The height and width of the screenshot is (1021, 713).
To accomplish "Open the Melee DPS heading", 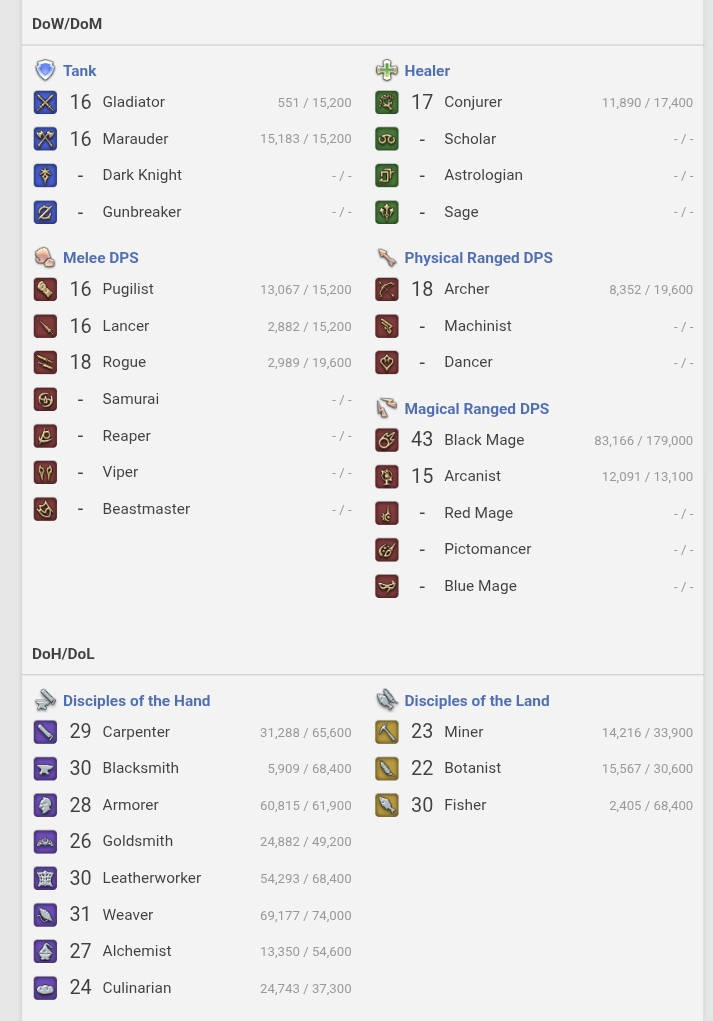I will click(101, 258).
